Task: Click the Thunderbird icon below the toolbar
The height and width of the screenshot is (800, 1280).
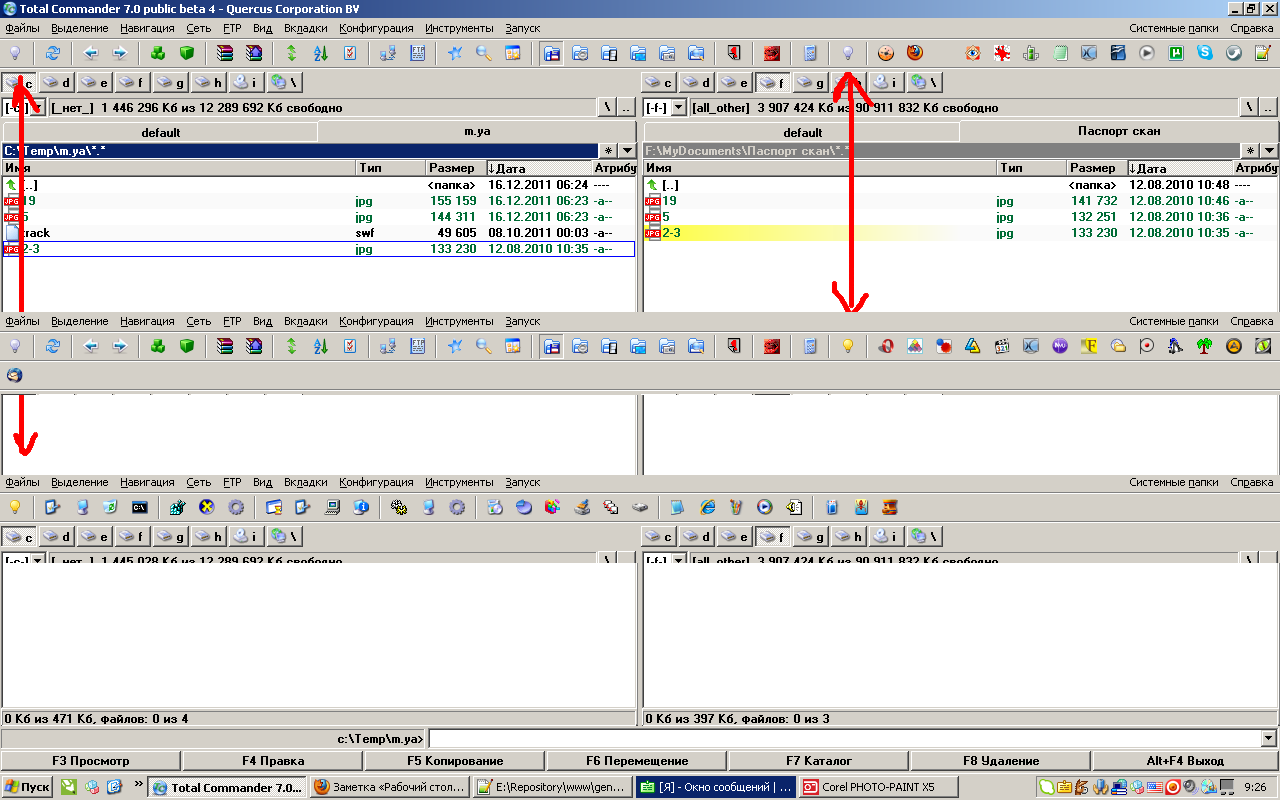Action: pos(14,376)
